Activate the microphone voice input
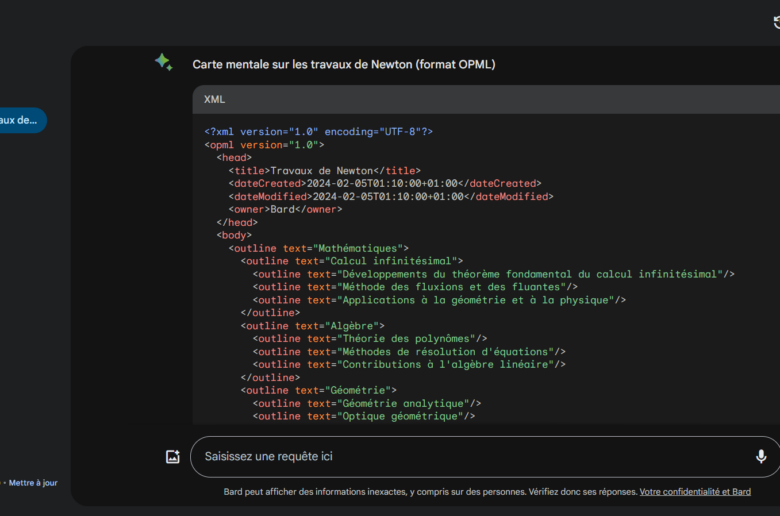 pyautogui.click(x=760, y=457)
